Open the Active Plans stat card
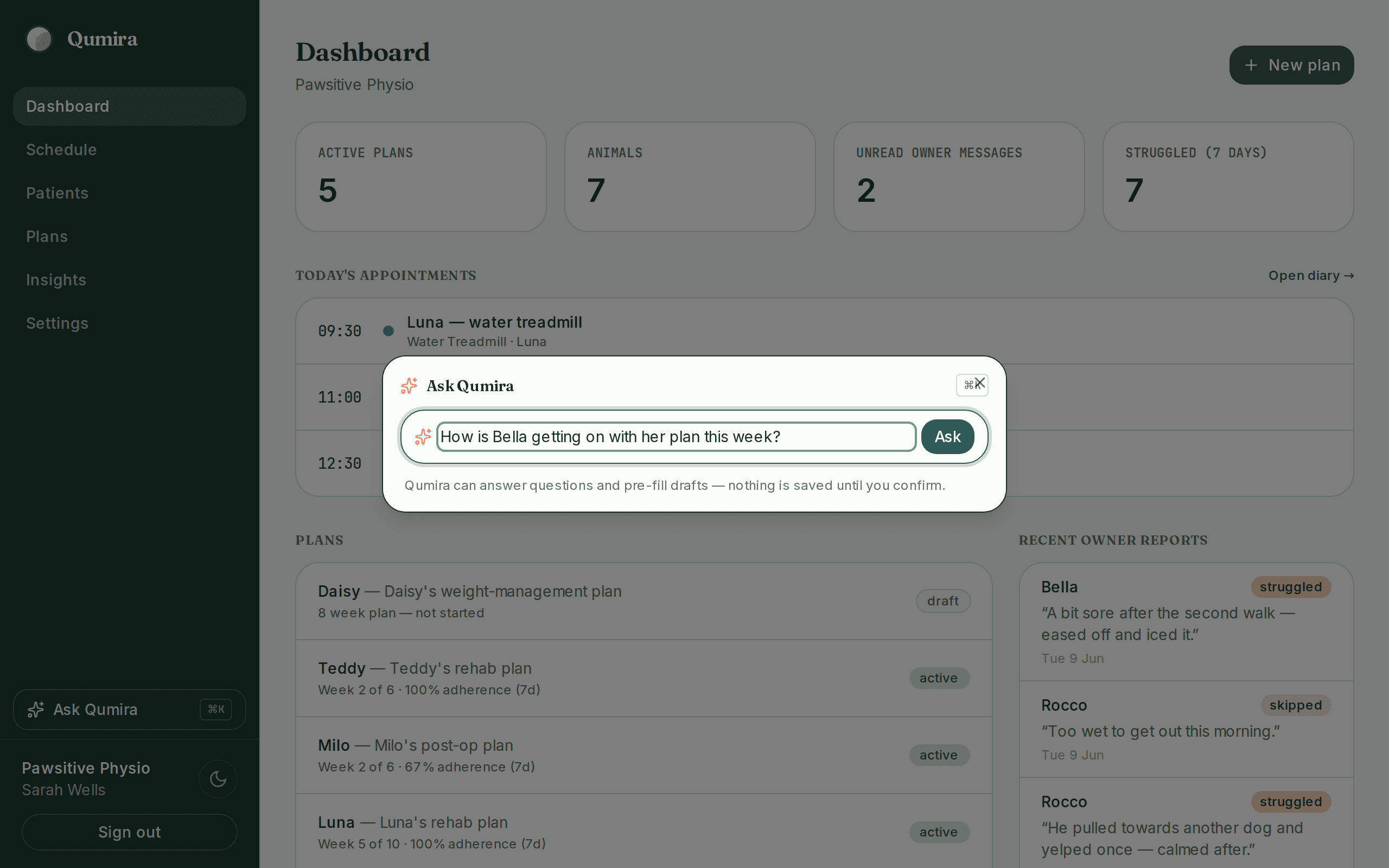Screen dimensions: 1389x868 420,177
